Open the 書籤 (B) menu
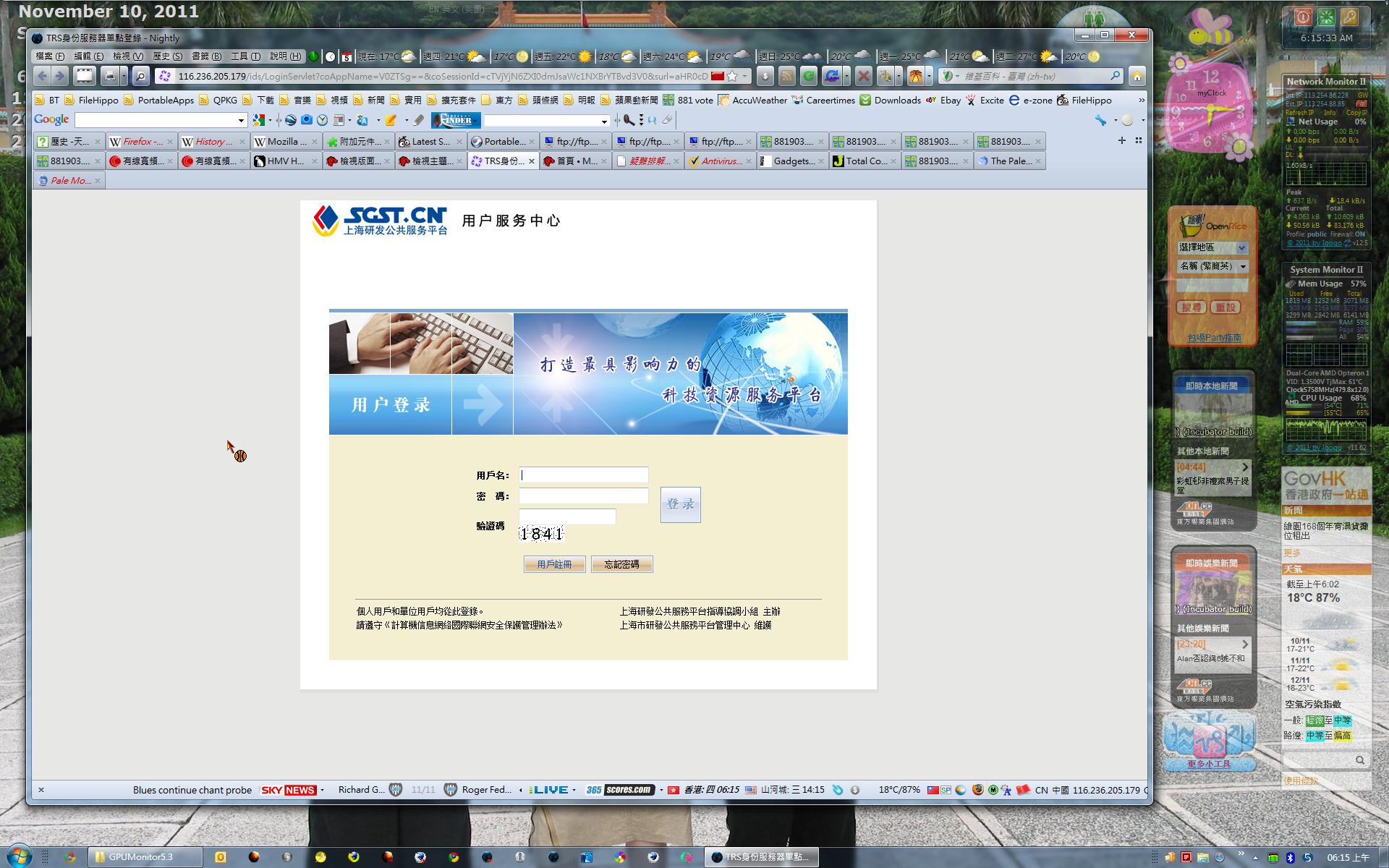This screenshot has width=1389, height=868. [x=206, y=56]
